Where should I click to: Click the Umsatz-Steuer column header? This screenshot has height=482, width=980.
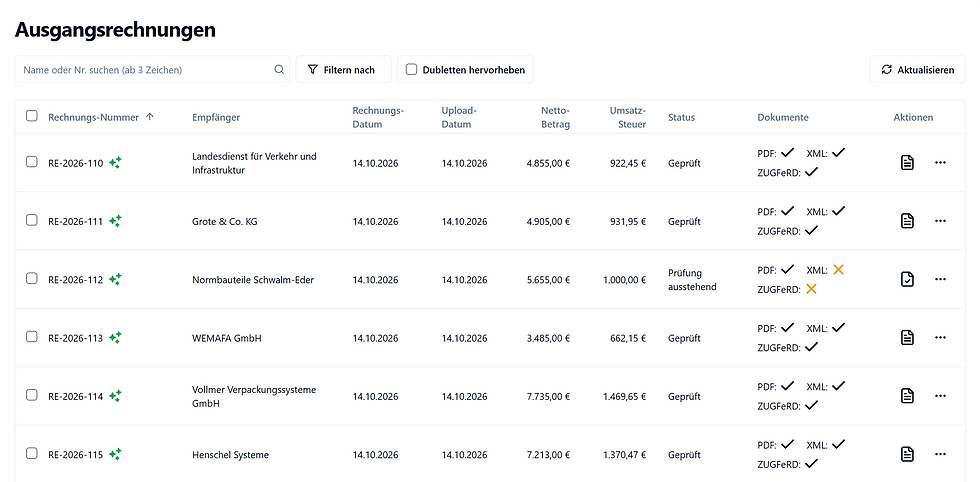tap(628, 117)
